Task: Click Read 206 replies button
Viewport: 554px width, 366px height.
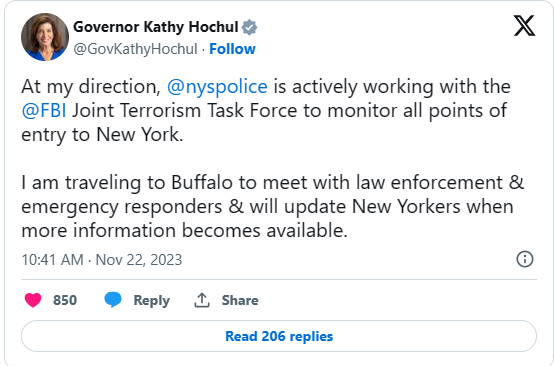Action: (279, 336)
